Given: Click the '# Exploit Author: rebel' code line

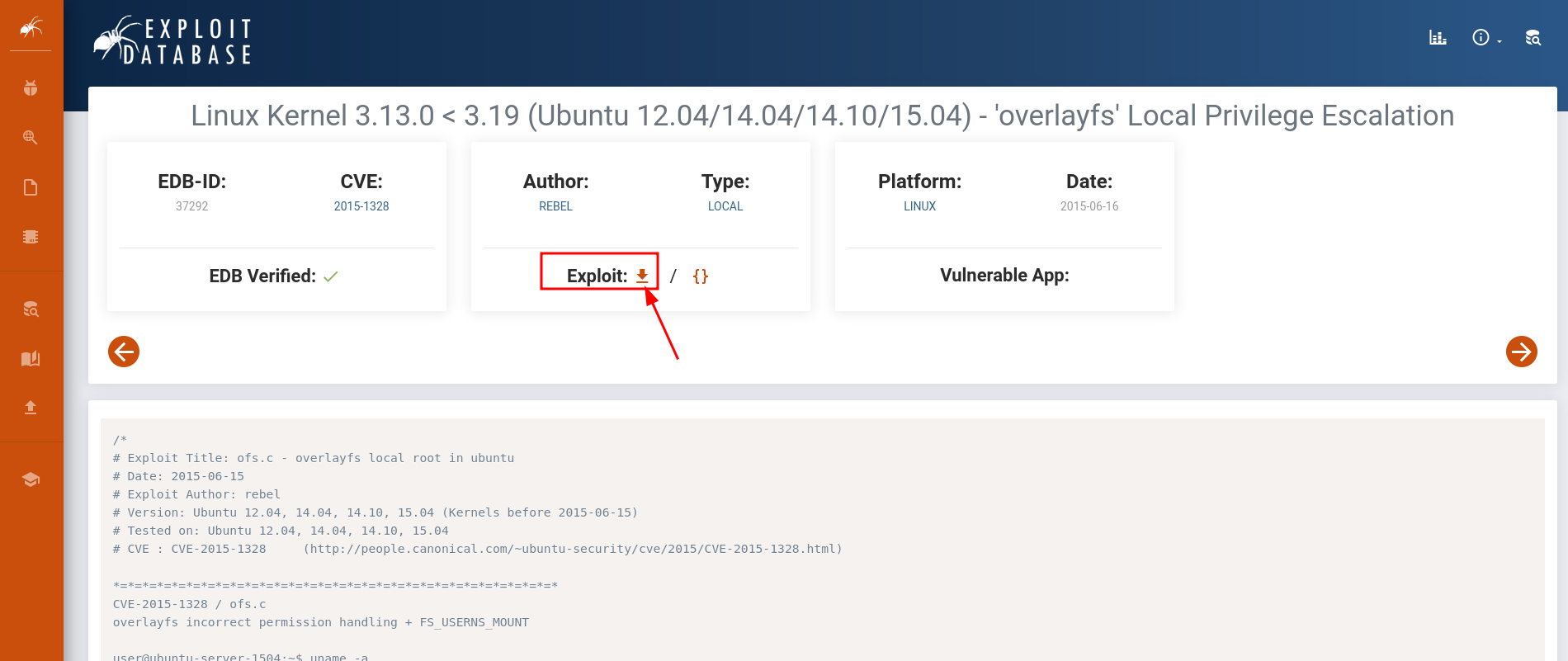Looking at the screenshot, I should 196,494.
